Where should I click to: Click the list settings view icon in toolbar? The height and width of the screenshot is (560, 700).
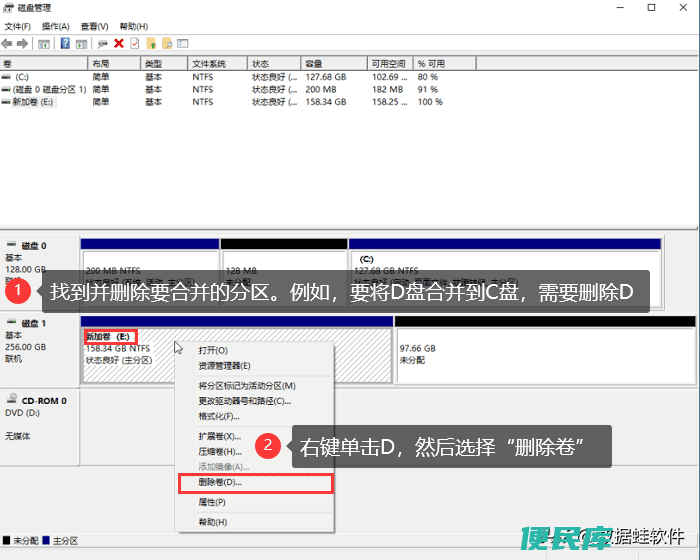[183, 43]
